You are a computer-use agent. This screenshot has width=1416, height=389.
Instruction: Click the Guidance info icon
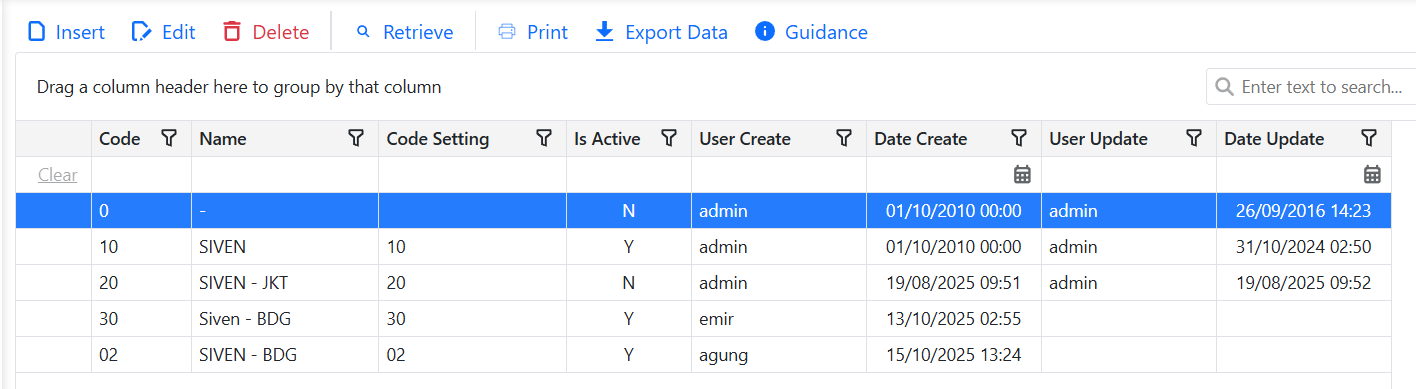point(765,32)
